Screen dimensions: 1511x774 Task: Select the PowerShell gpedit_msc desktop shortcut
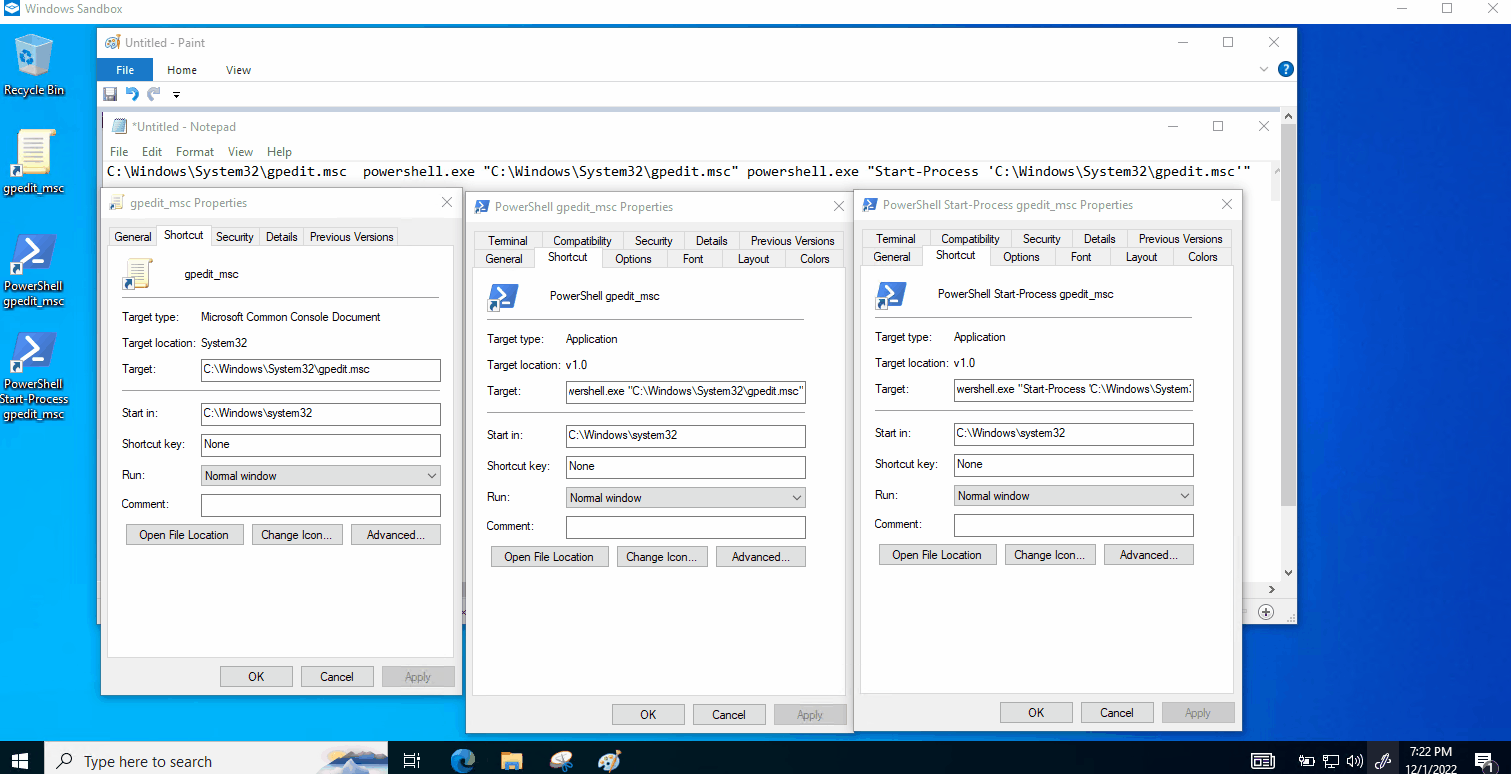click(x=34, y=270)
